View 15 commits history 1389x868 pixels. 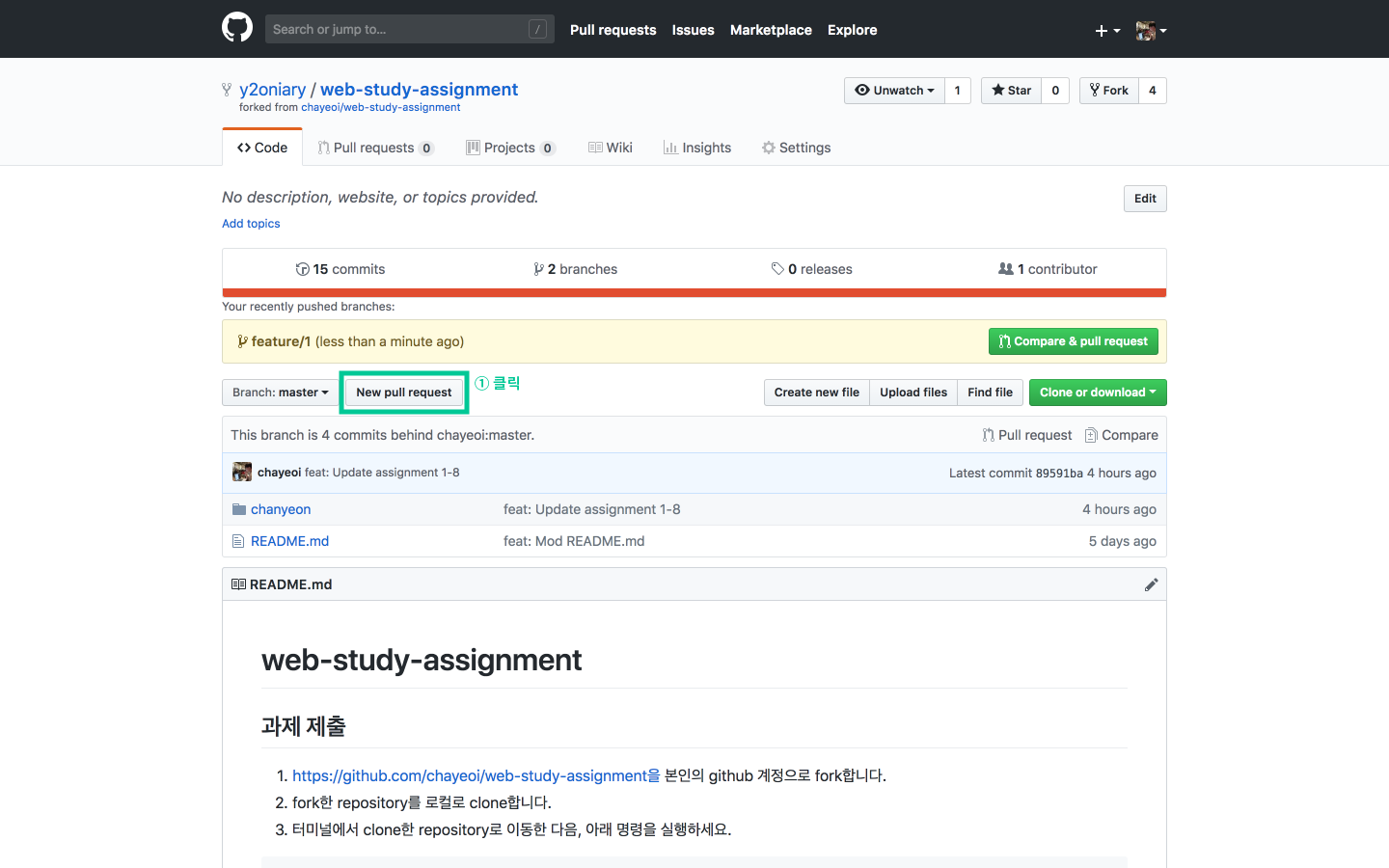340,269
